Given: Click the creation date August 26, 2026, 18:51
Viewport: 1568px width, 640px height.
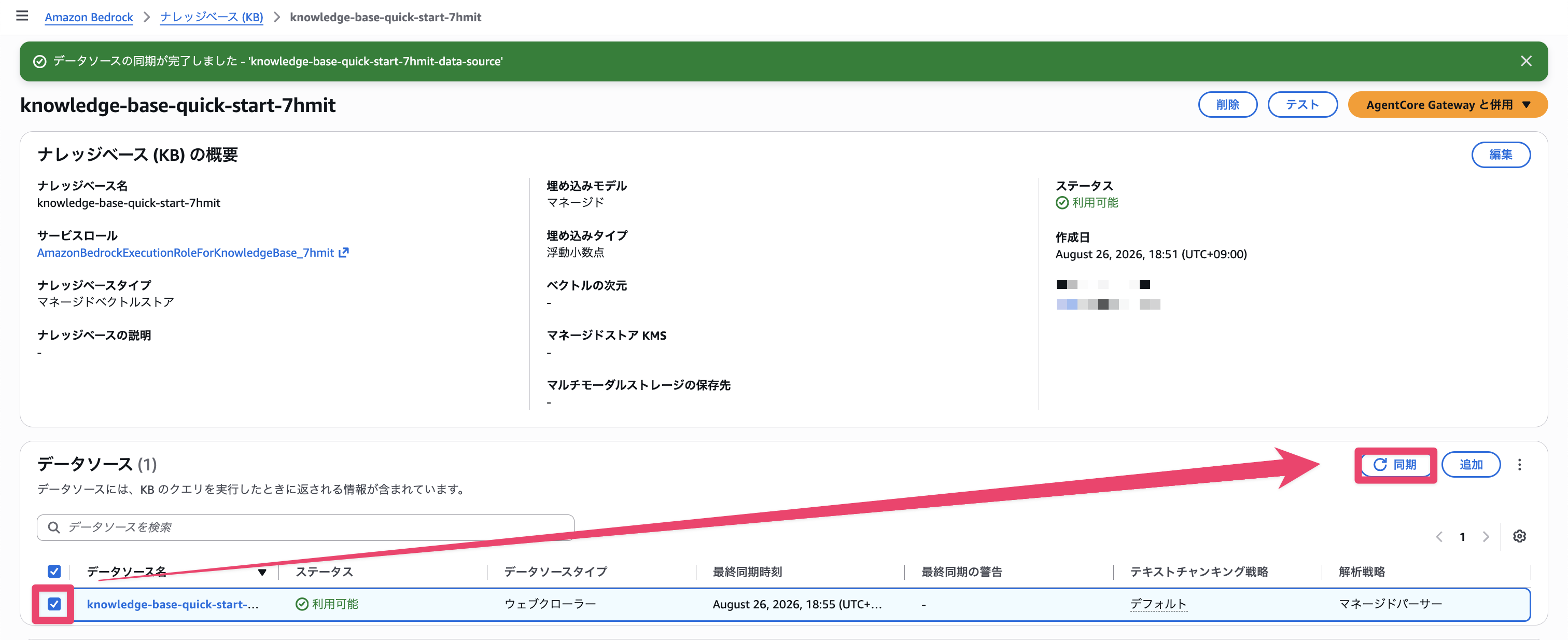Looking at the screenshot, I should pos(1151,254).
